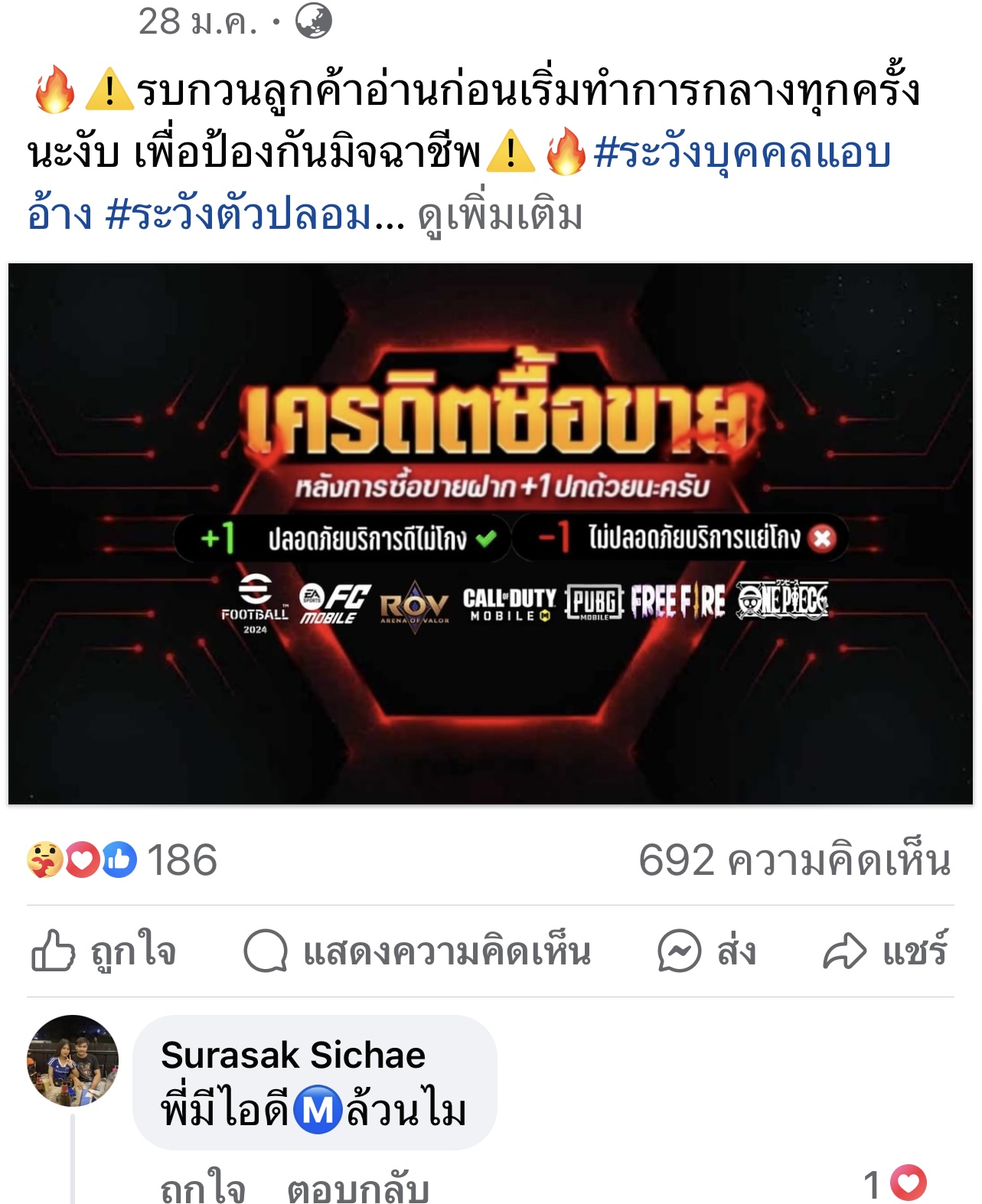Tap the comment speech bubble icon

tap(266, 951)
